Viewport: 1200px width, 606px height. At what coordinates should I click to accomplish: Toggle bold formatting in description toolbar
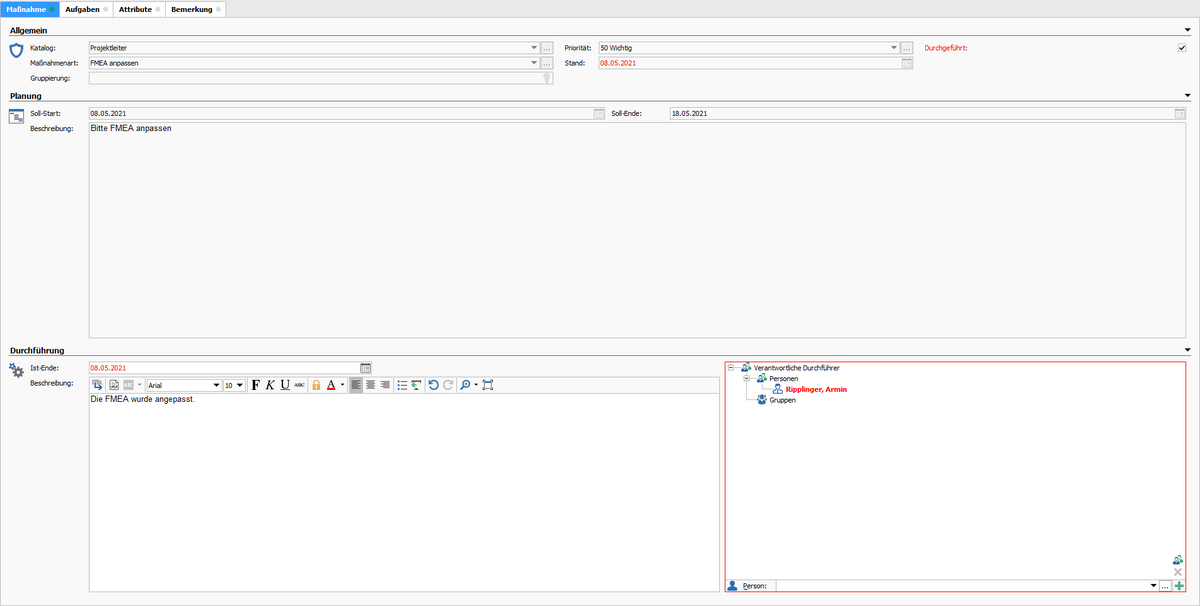255,385
